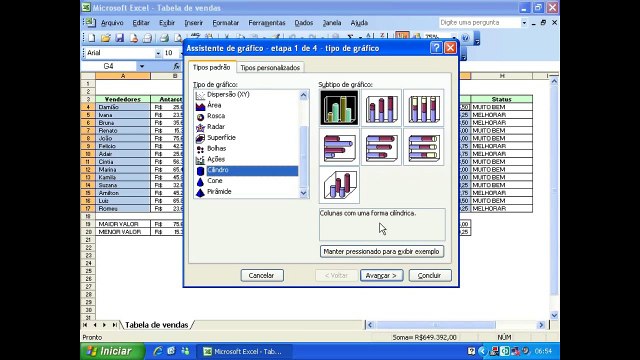Switch to Tipos personalizados tab
Image resolution: width=640 pixels, height=360 pixels.
click(x=270, y=68)
